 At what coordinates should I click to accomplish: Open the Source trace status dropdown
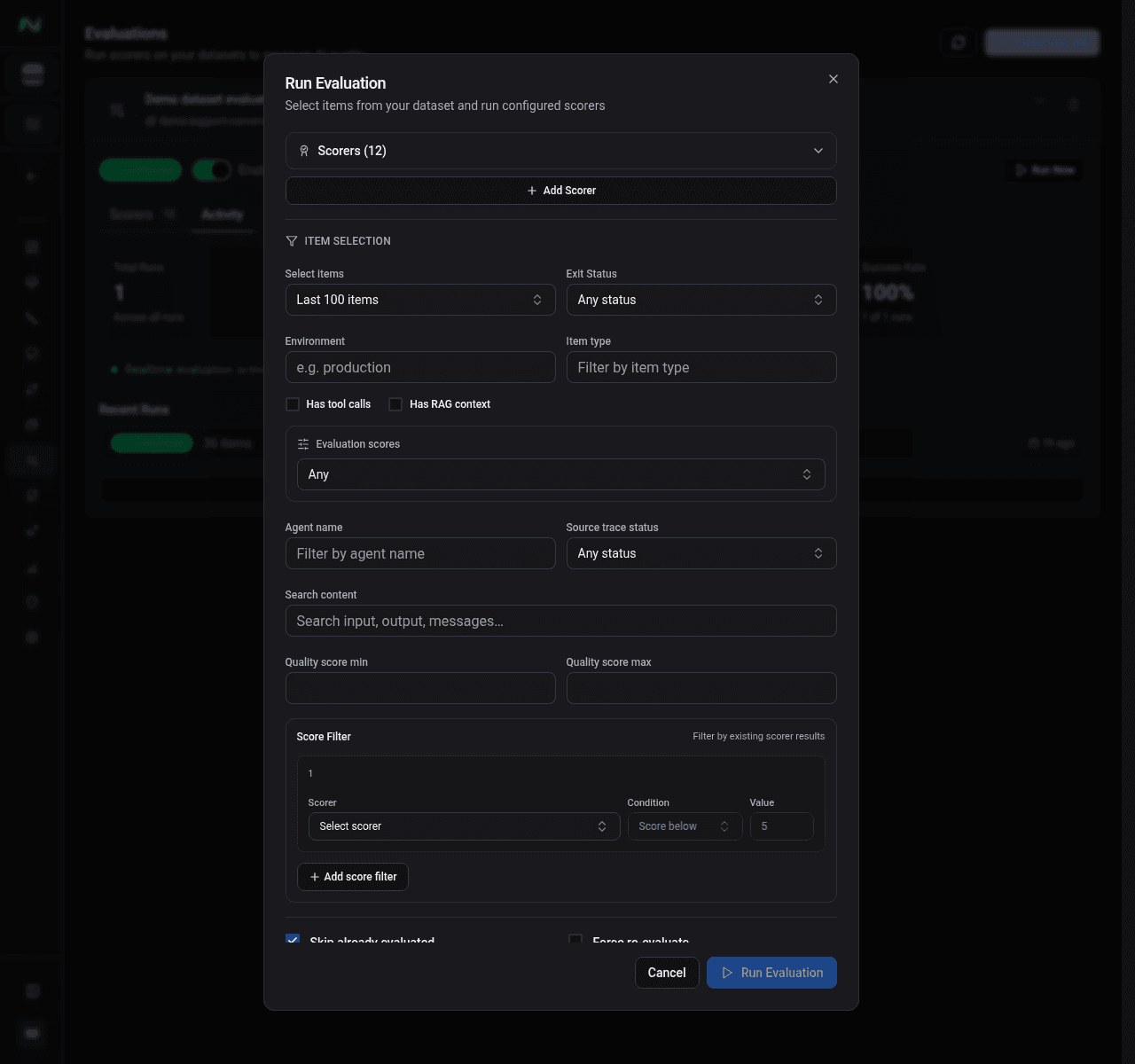[701, 553]
